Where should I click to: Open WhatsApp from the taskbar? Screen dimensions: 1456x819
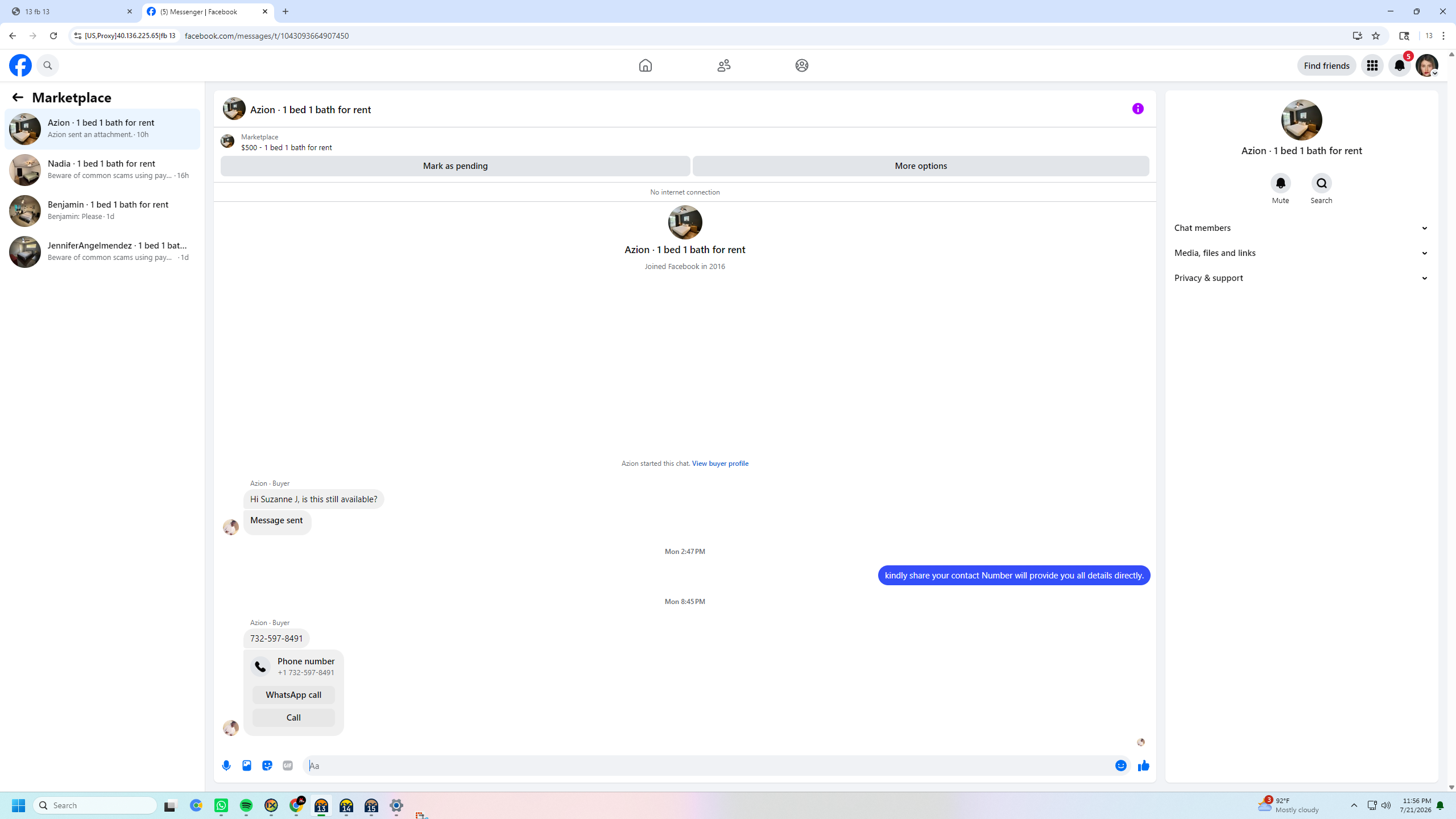tap(221, 805)
